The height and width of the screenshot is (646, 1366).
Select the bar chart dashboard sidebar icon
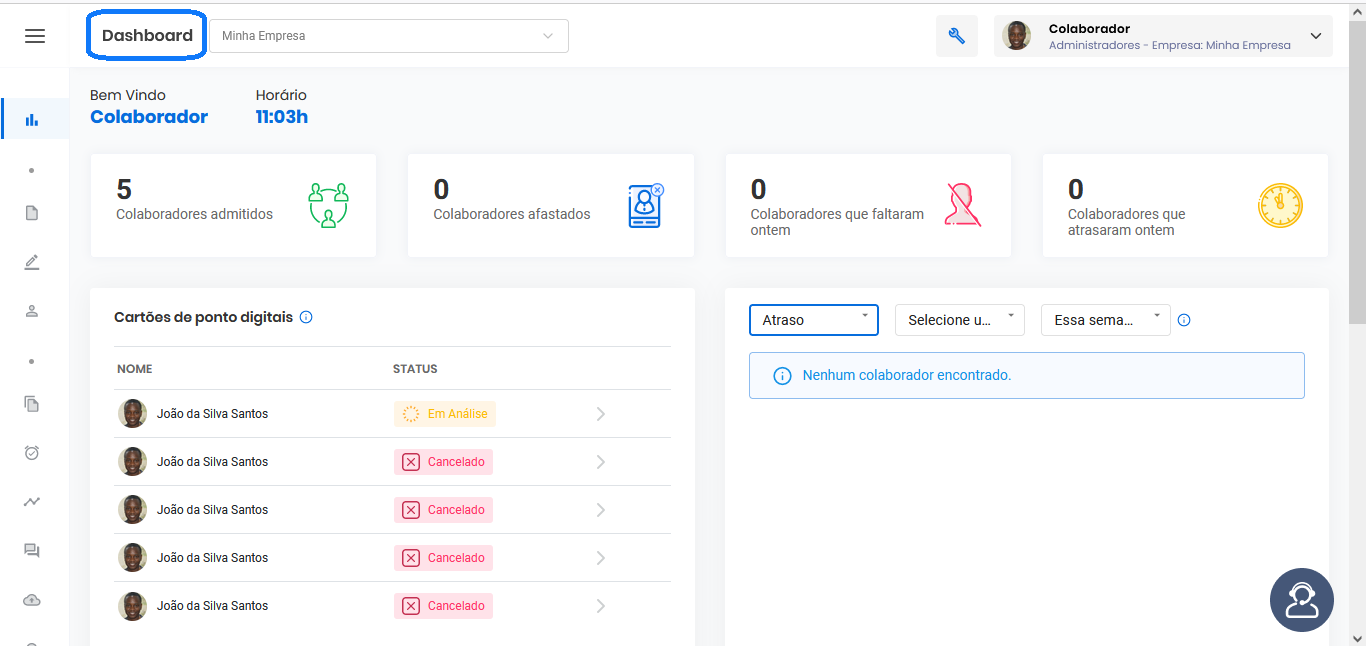[32, 119]
